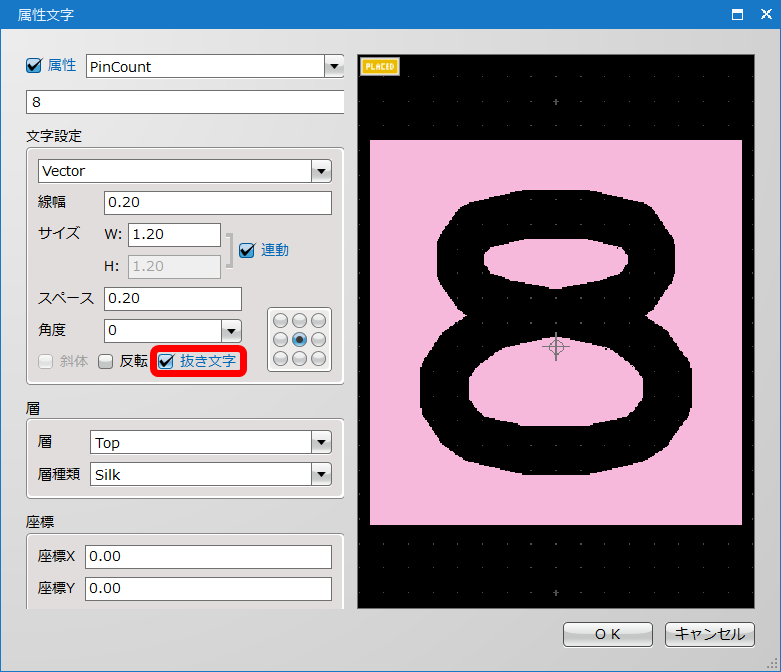This screenshot has width=781, height=672.
Task: Click the キャンセル button
Action: coord(709,634)
